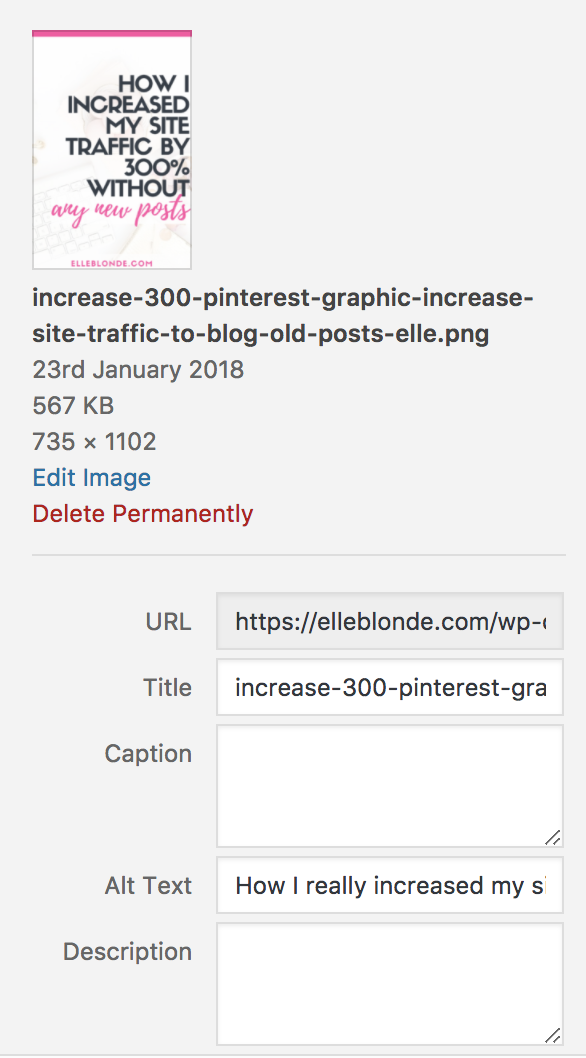
Task: Click into the Title input field
Action: coord(390,687)
